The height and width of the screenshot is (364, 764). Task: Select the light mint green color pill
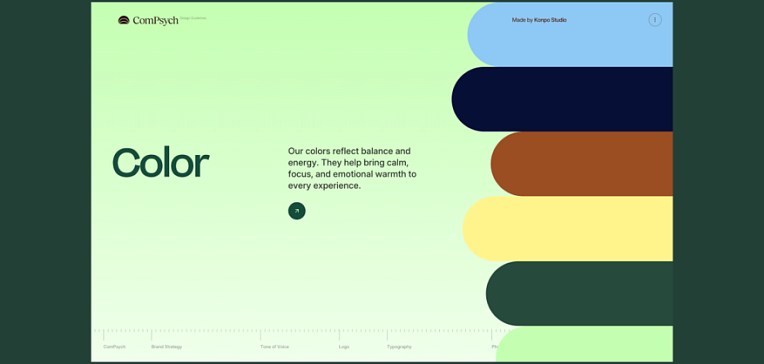584,344
